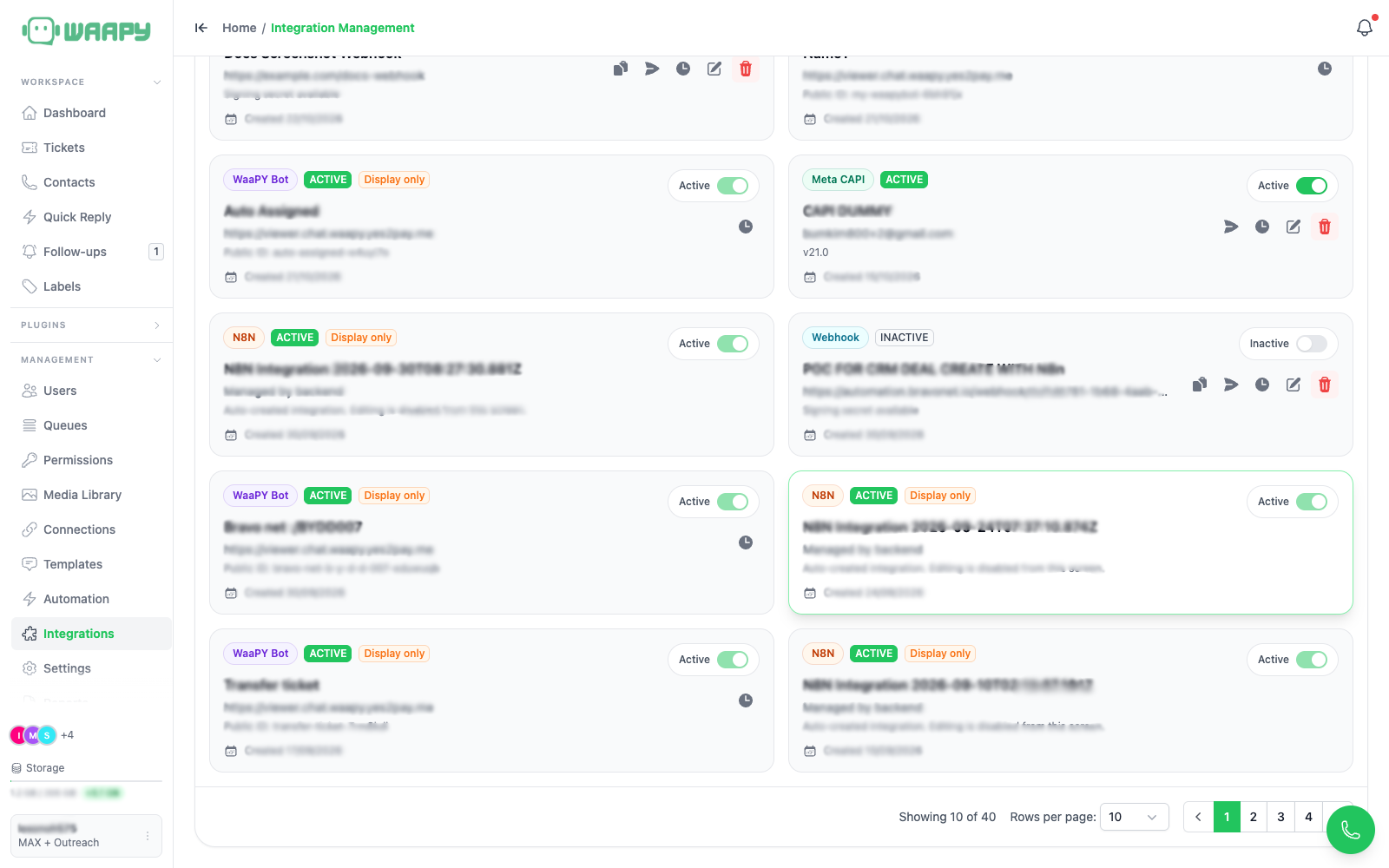Go to Tickets
Viewport: 1389px width, 868px height.
91,148
